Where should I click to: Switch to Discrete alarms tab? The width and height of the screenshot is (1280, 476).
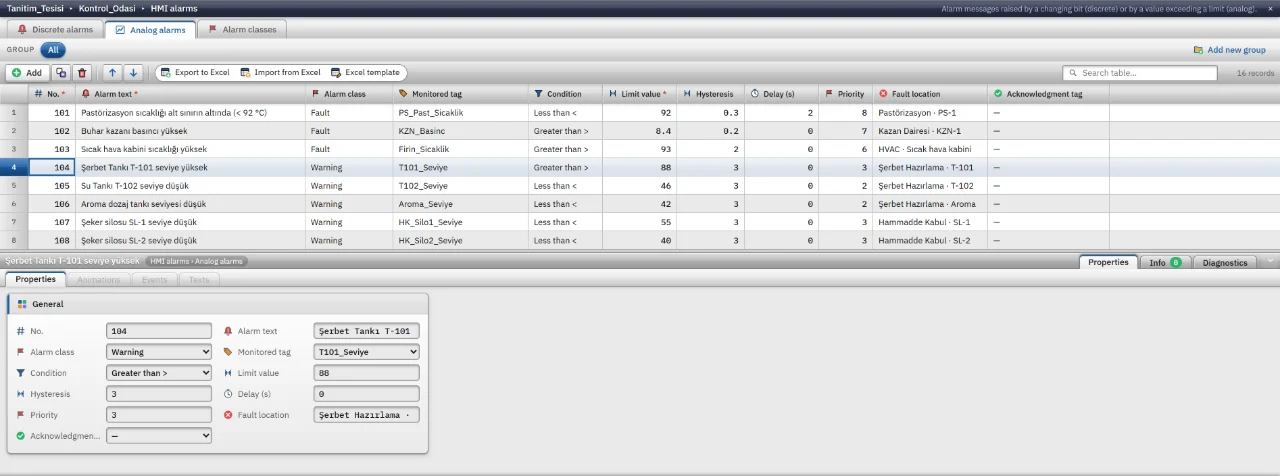click(x=56, y=30)
